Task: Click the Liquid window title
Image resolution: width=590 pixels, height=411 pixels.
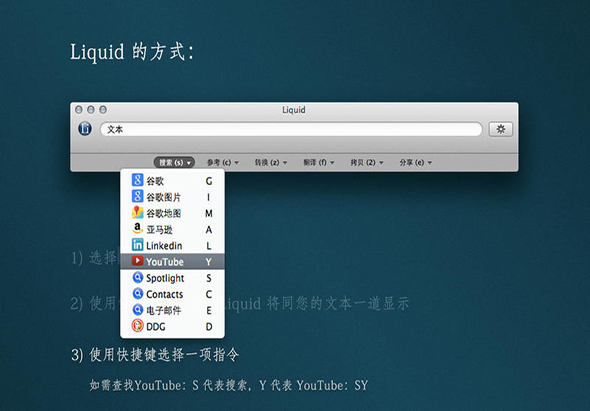Action: pyautogui.click(x=294, y=110)
